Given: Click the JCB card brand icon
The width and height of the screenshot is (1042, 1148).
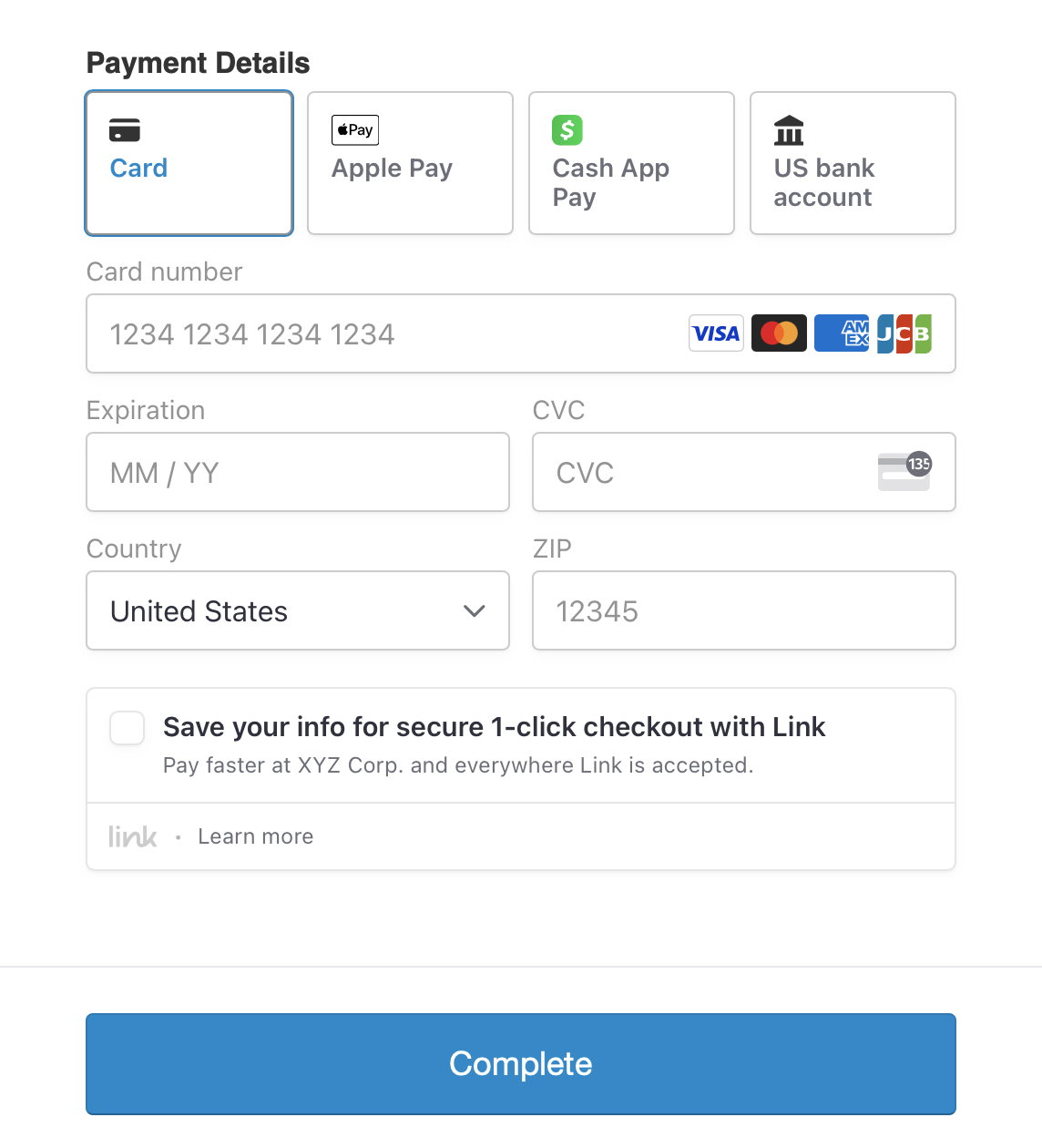Looking at the screenshot, I should click(904, 333).
